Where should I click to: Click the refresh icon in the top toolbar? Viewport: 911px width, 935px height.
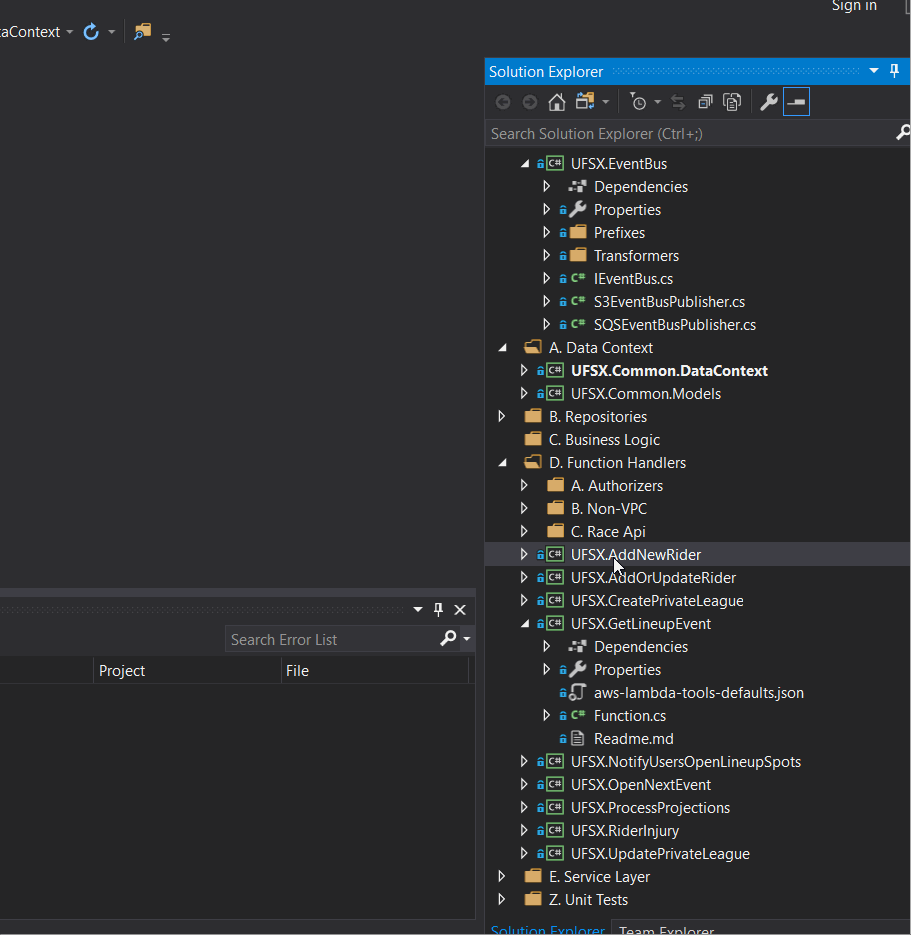[91, 32]
